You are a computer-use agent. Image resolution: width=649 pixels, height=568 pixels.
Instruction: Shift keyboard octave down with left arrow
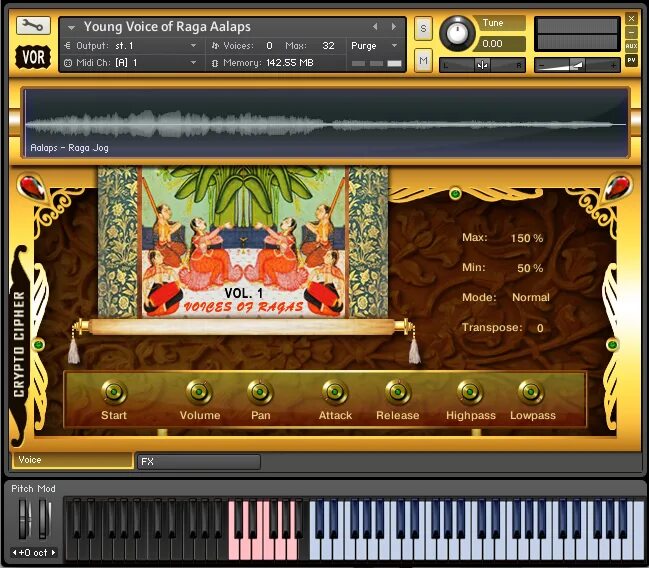[x=14, y=553]
